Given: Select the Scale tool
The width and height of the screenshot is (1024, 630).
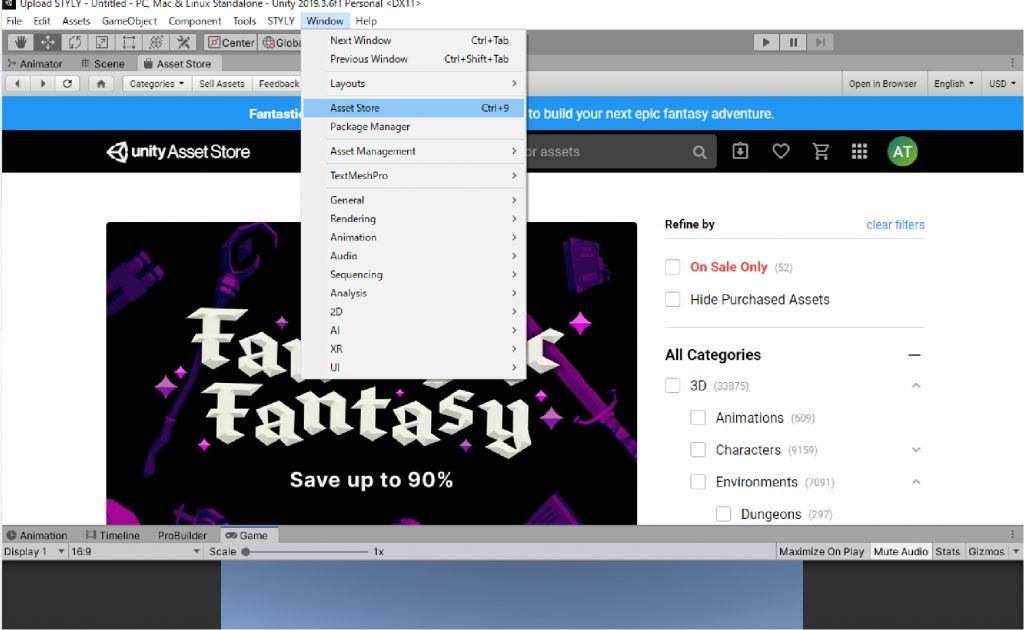Looking at the screenshot, I should 102,42.
